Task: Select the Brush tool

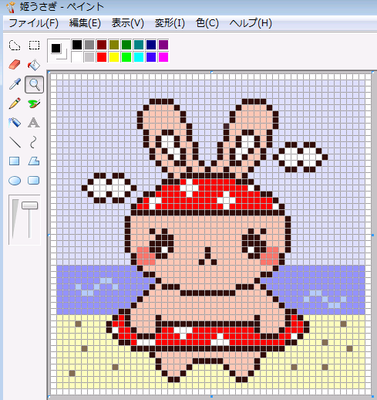Action: [34, 104]
